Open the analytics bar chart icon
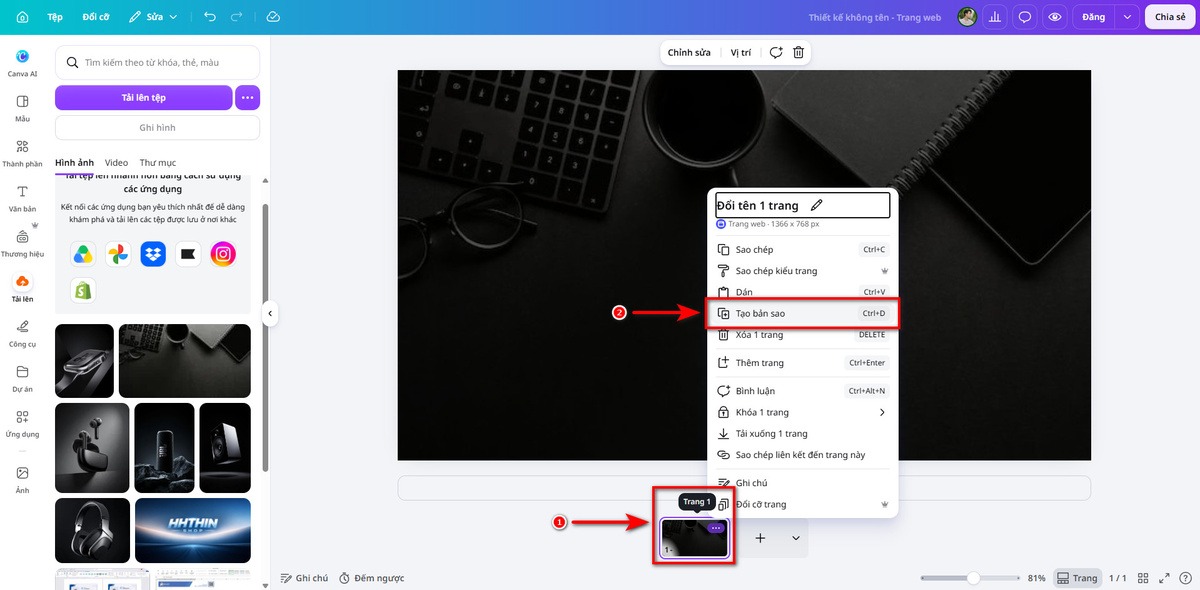Image resolution: width=1200 pixels, height=590 pixels. point(996,17)
